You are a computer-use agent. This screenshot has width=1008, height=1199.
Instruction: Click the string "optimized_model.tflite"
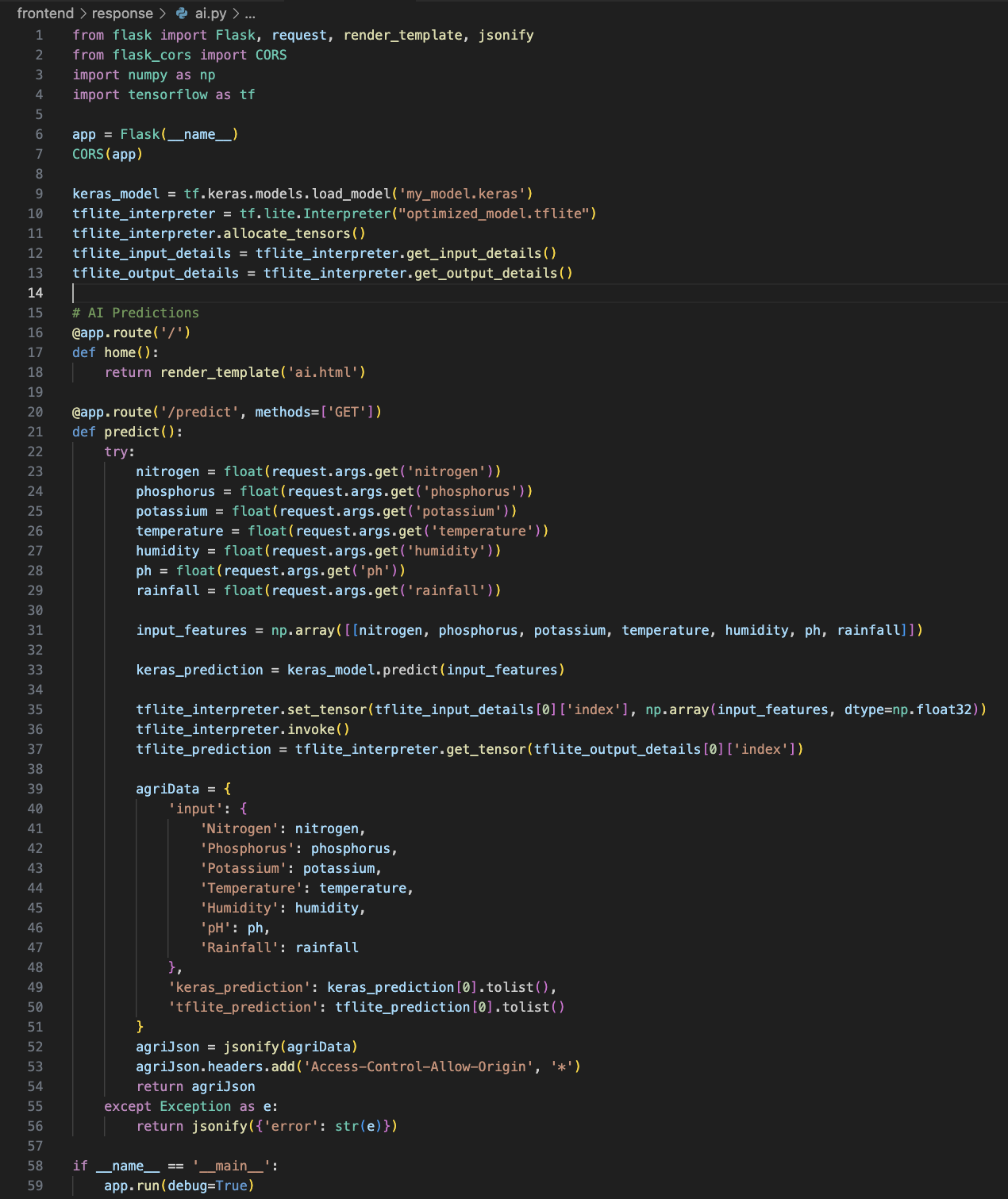494,213
